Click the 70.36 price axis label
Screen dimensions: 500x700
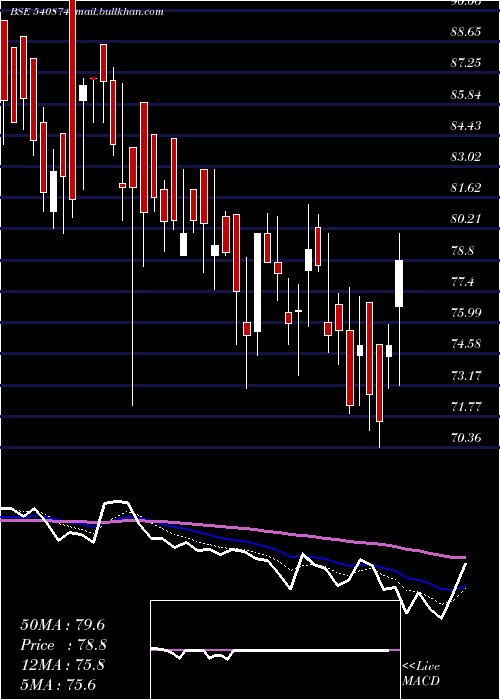point(466,438)
